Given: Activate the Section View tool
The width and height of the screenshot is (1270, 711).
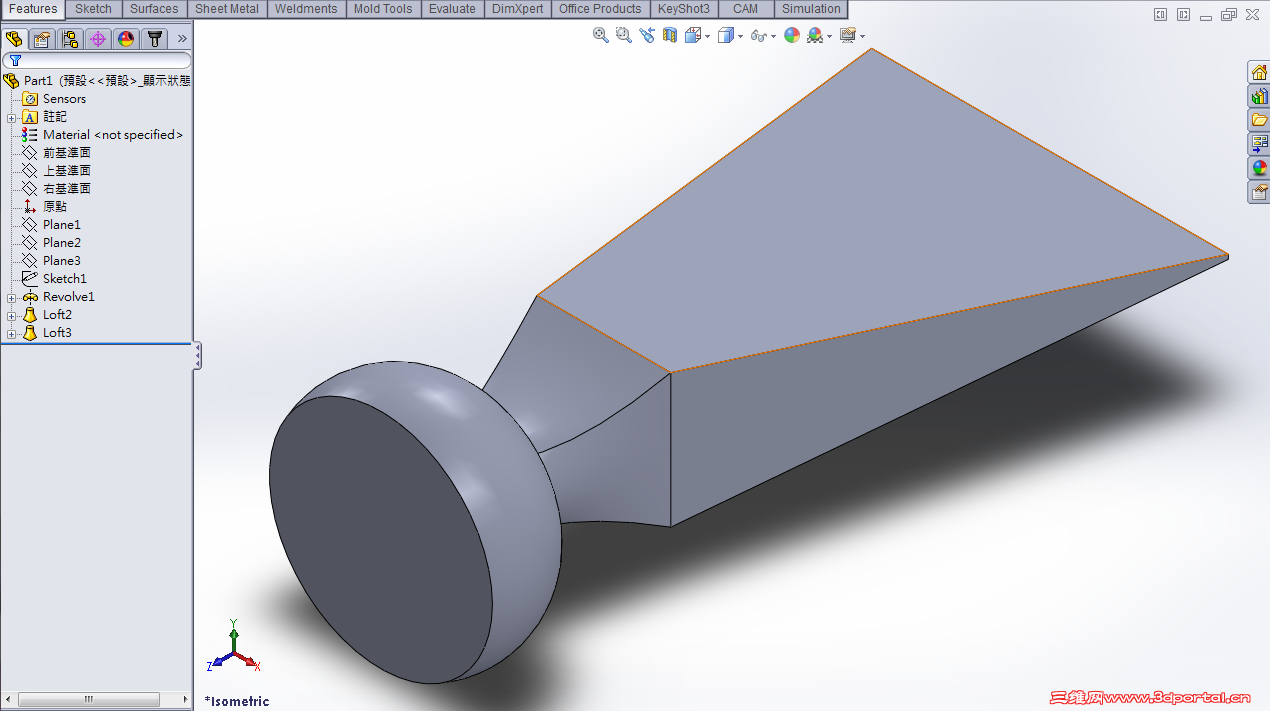Looking at the screenshot, I should click(670, 35).
